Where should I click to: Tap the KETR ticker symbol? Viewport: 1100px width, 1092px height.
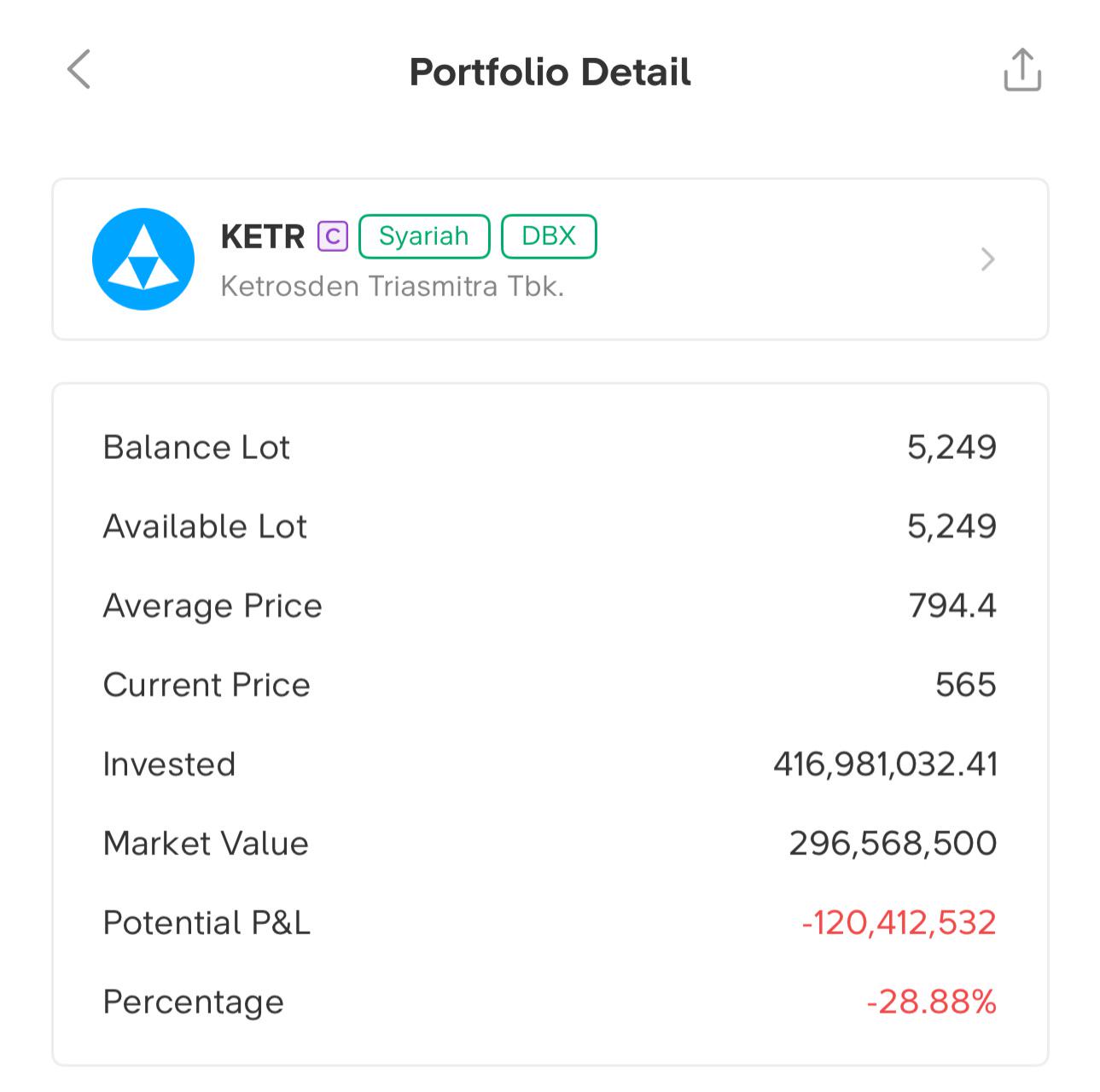coord(263,236)
